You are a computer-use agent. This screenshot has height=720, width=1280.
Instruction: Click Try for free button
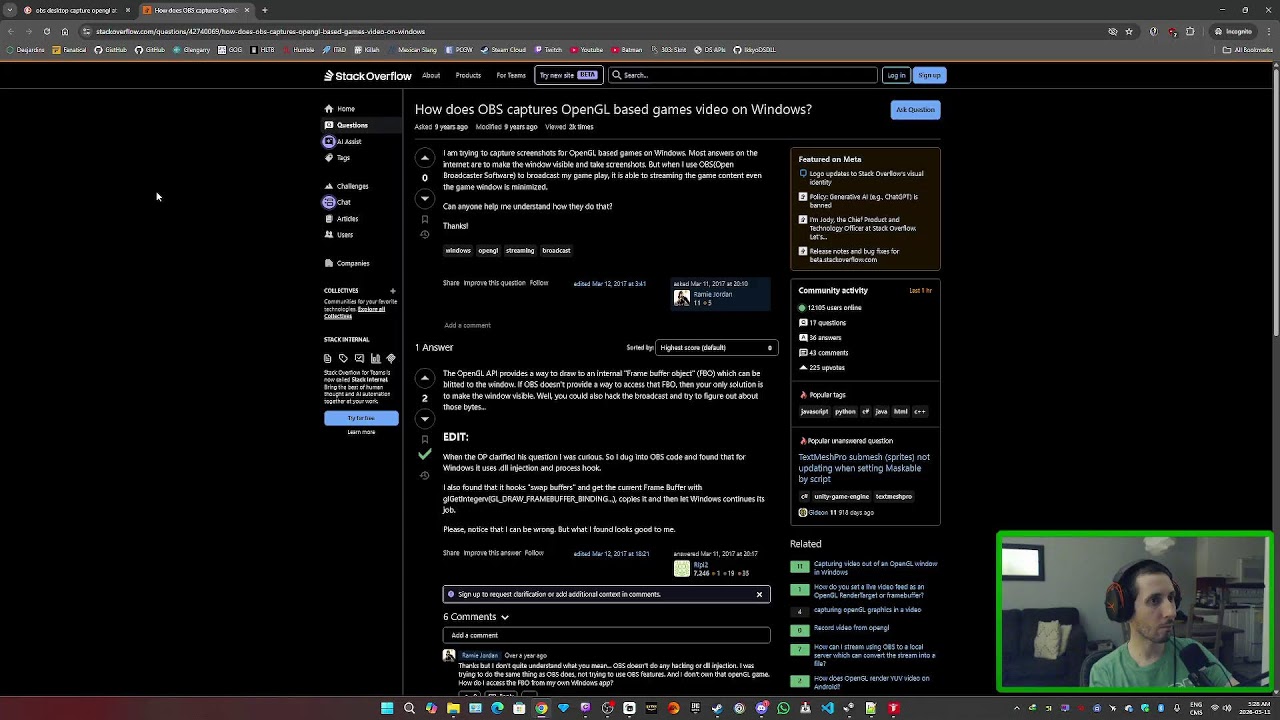click(361, 418)
